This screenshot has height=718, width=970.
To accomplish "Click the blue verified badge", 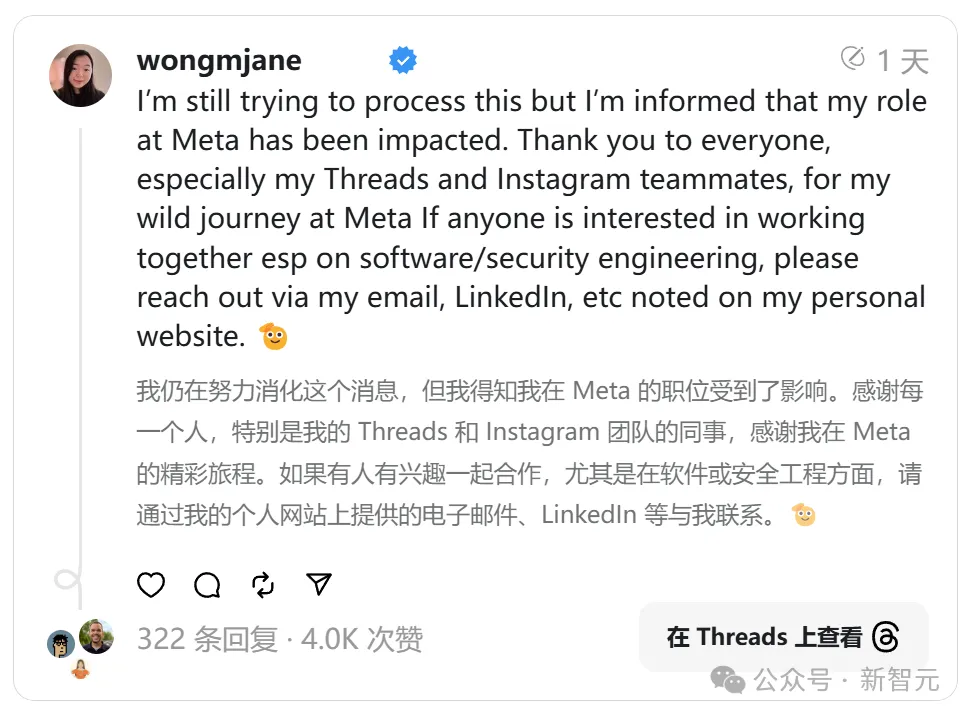I will (403, 61).
